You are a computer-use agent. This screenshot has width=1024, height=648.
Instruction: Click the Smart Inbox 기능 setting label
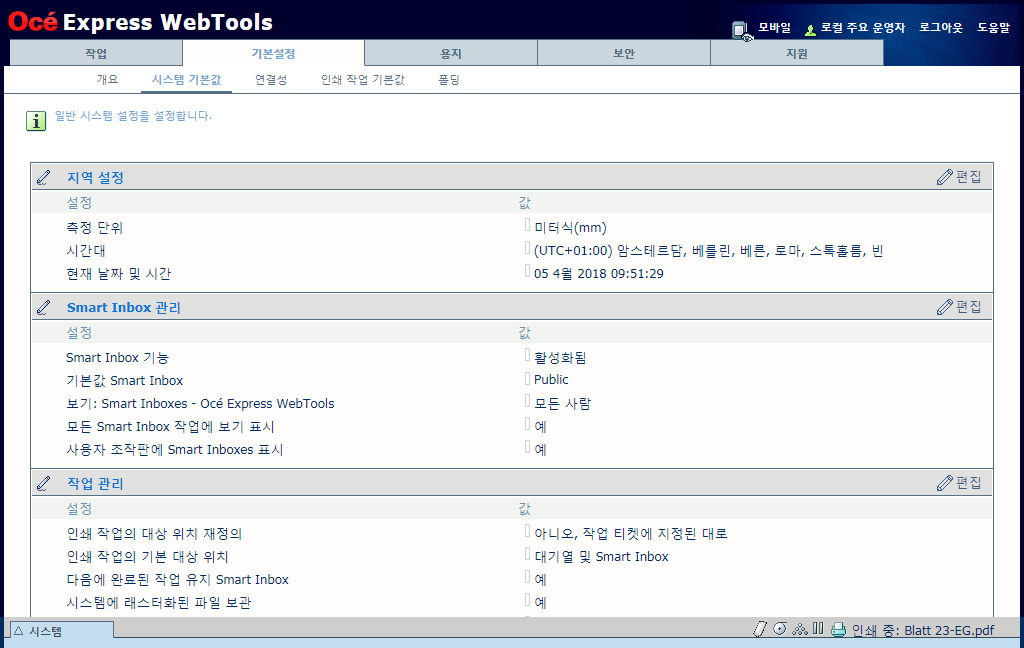[x=118, y=358]
